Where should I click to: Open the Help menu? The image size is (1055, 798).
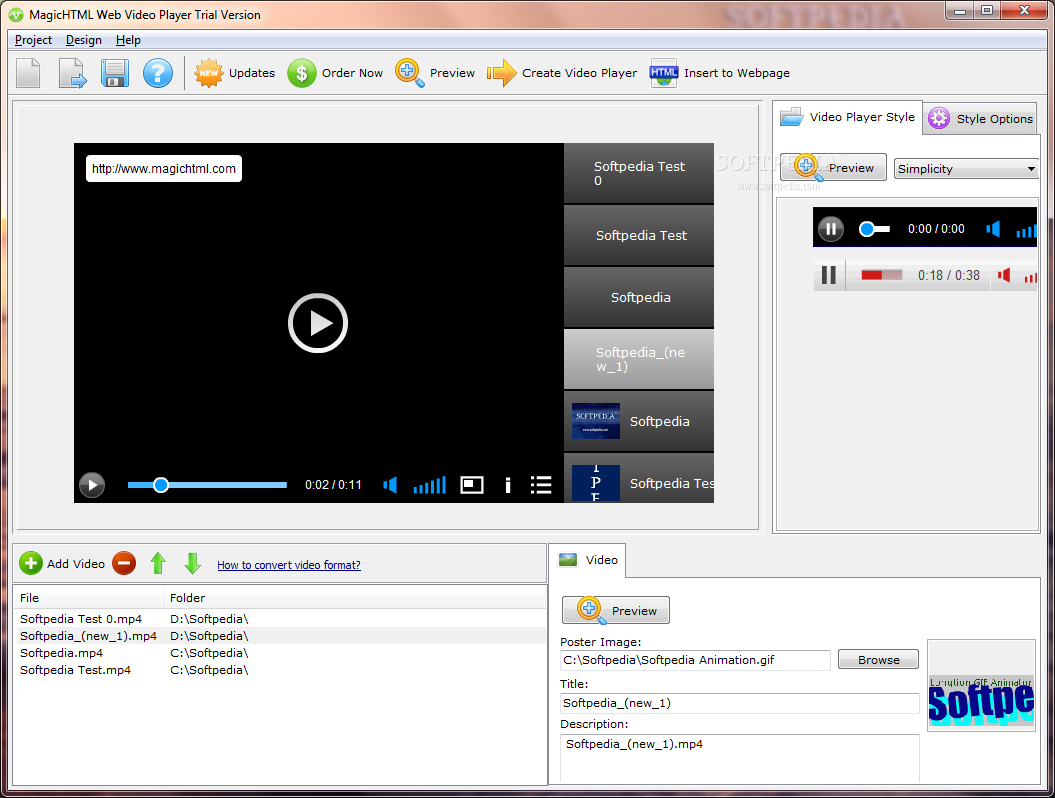tap(128, 40)
